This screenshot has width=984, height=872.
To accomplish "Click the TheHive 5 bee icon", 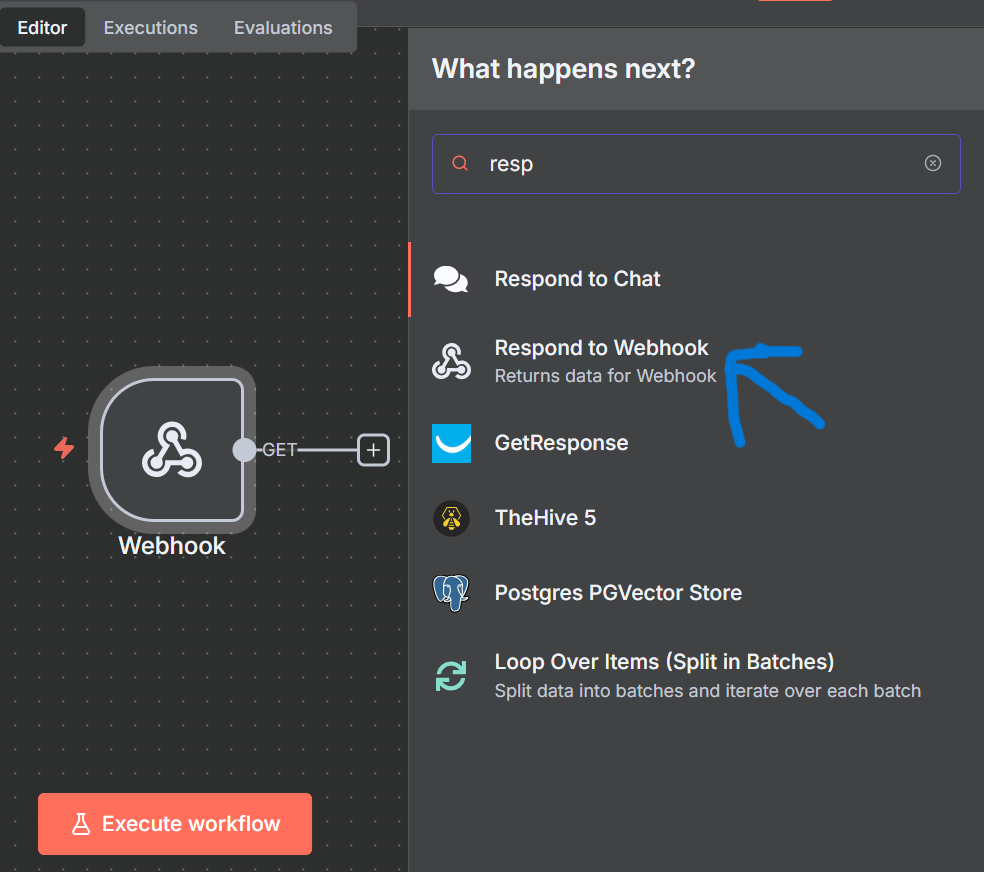I will point(451,518).
